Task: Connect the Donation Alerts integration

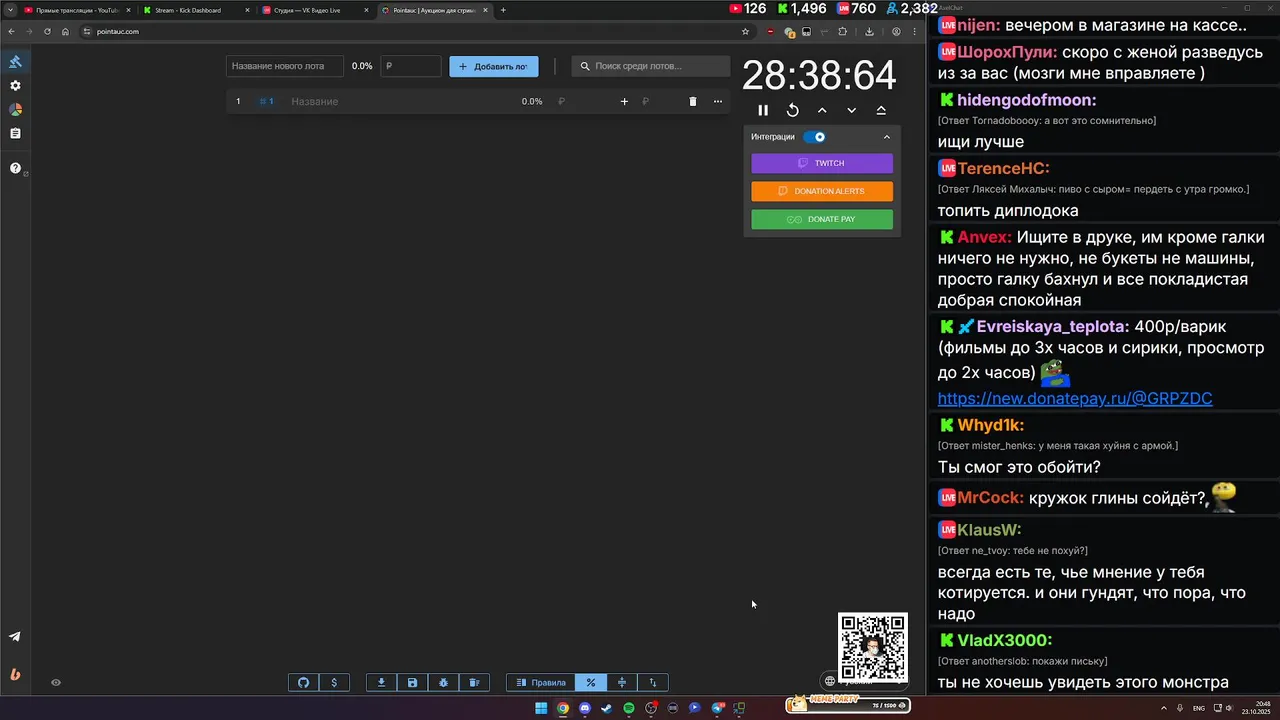Action: (822, 191)
